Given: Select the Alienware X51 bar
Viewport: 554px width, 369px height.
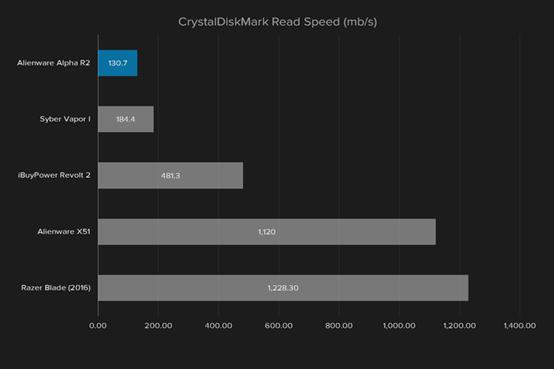Looking at the screenshot, I should [x=267, y=232].
